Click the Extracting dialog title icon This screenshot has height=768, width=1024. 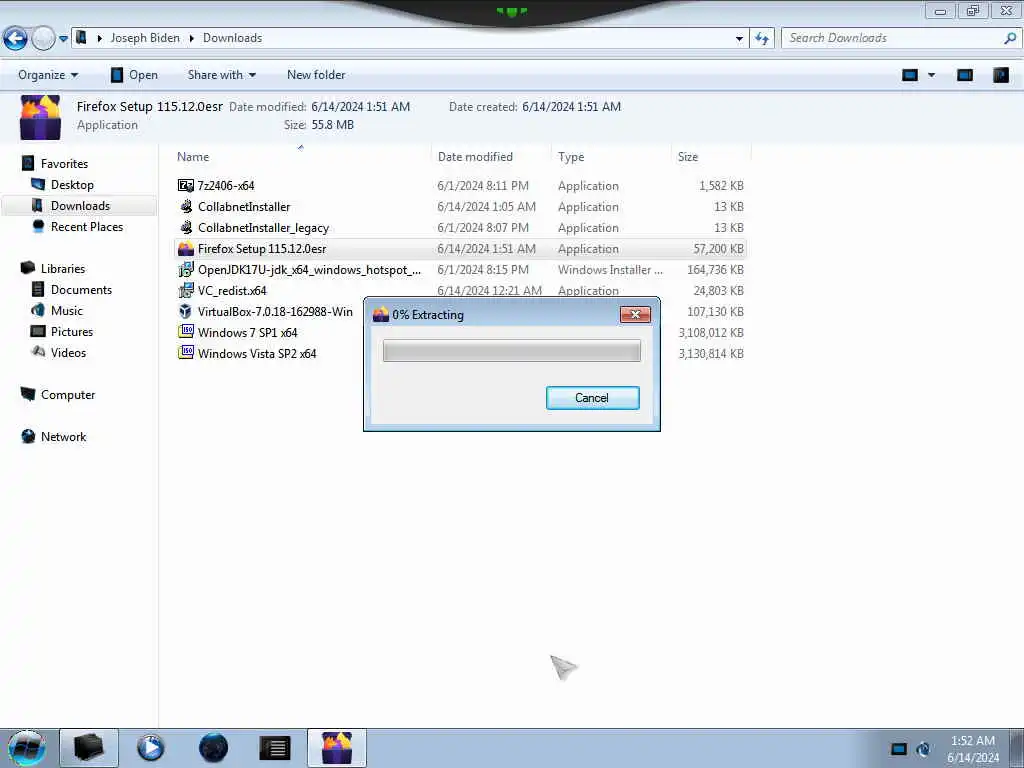(x=380, y=315)
